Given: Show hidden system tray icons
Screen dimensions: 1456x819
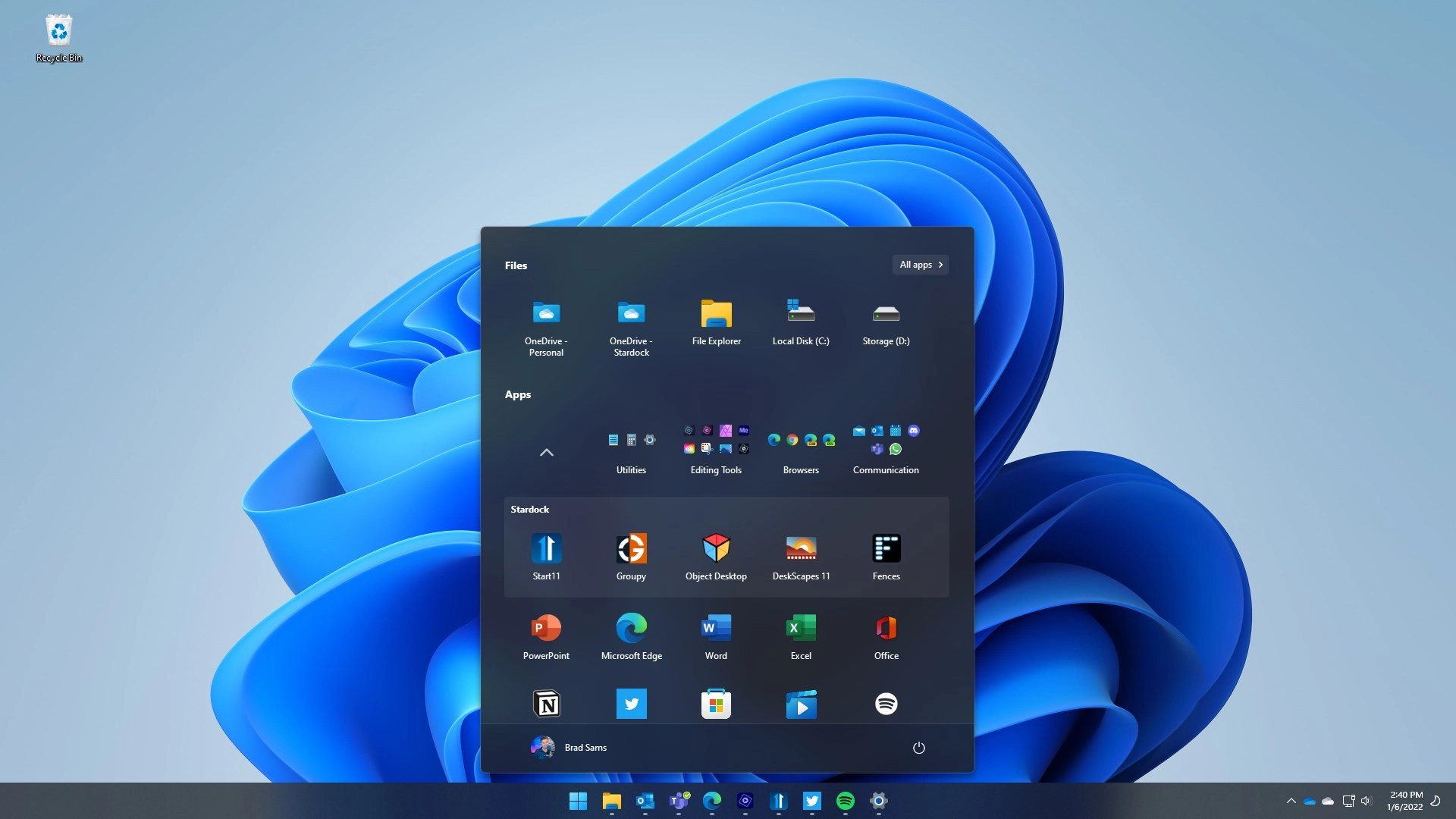Looking at the screenshot, I should 1291,801.
